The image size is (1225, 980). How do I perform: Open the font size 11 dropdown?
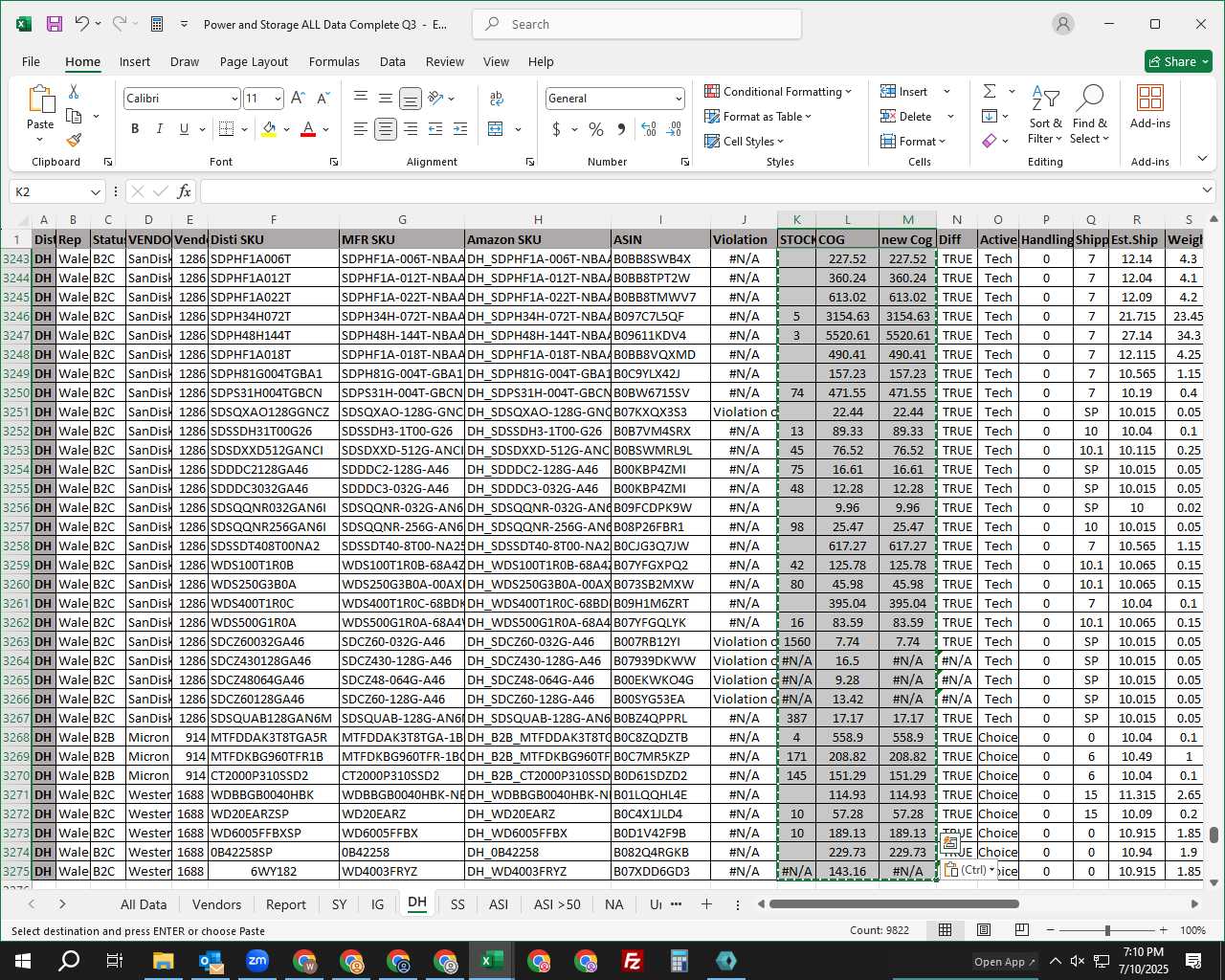point(278,99)
